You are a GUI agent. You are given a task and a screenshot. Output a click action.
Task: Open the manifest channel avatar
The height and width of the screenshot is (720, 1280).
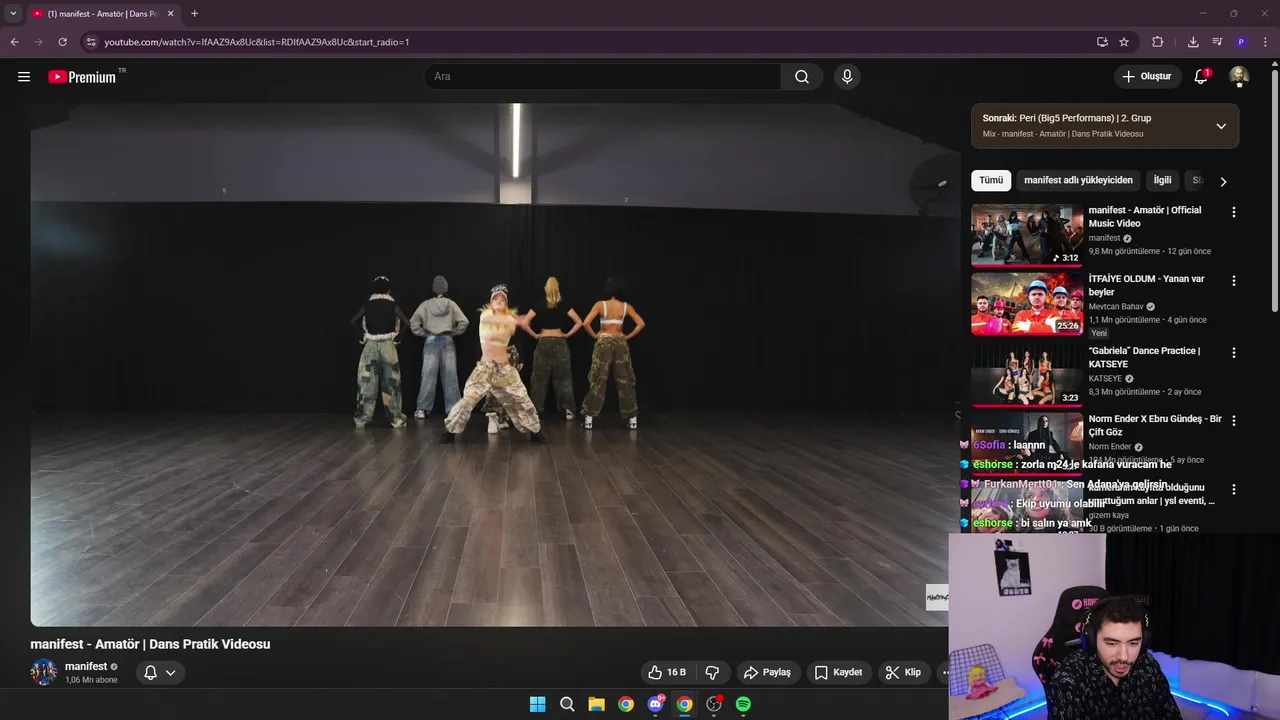click(x=44, y=672)
